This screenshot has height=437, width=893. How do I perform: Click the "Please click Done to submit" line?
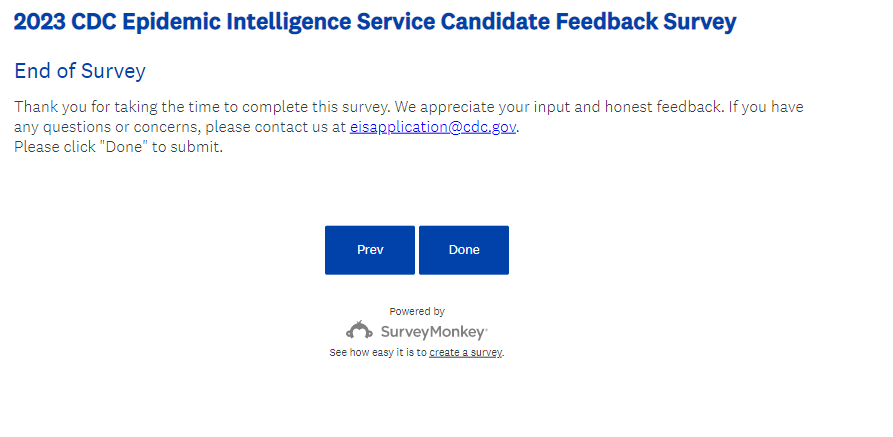(118, 147)
